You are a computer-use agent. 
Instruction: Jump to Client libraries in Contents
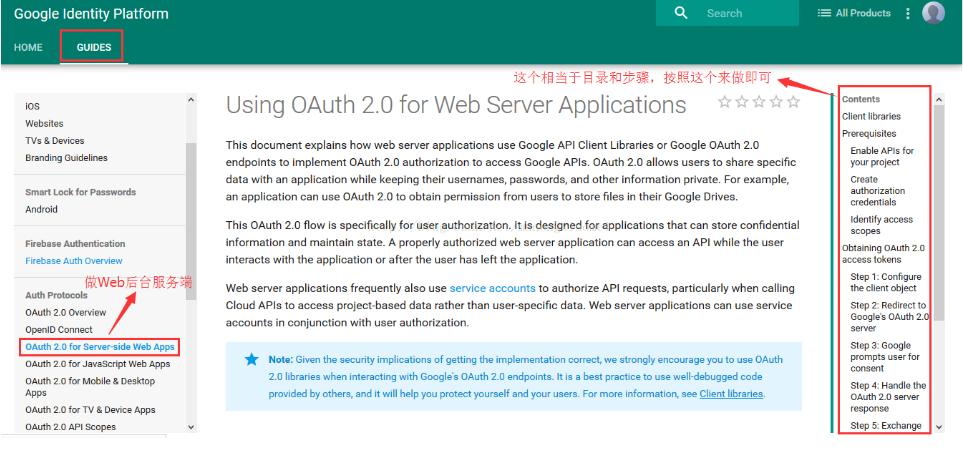pos(871,116)
